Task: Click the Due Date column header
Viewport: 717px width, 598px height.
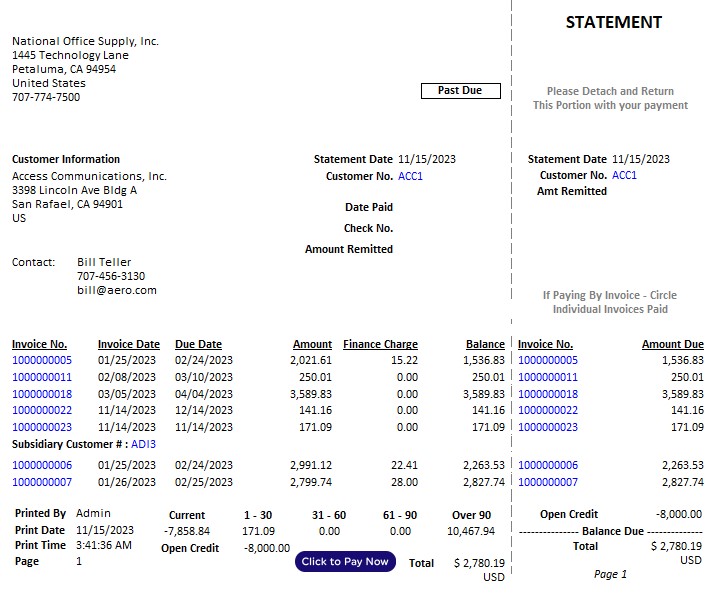Action: 198,344
